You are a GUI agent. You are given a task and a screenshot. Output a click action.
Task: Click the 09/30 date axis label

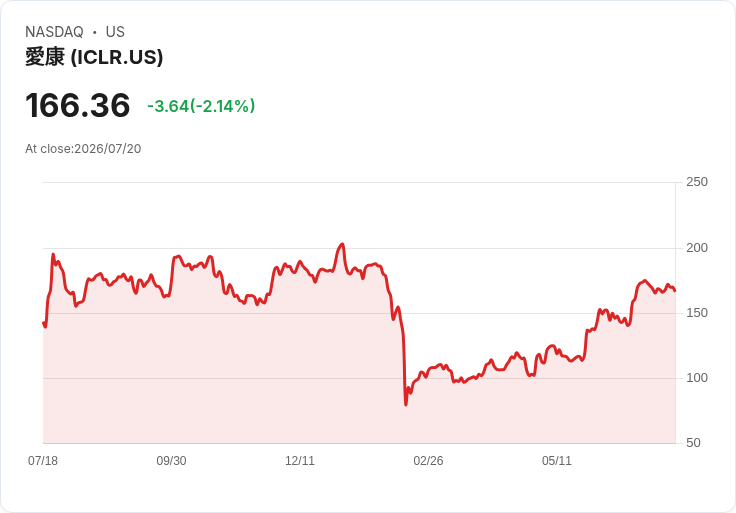tap(171, 461)
